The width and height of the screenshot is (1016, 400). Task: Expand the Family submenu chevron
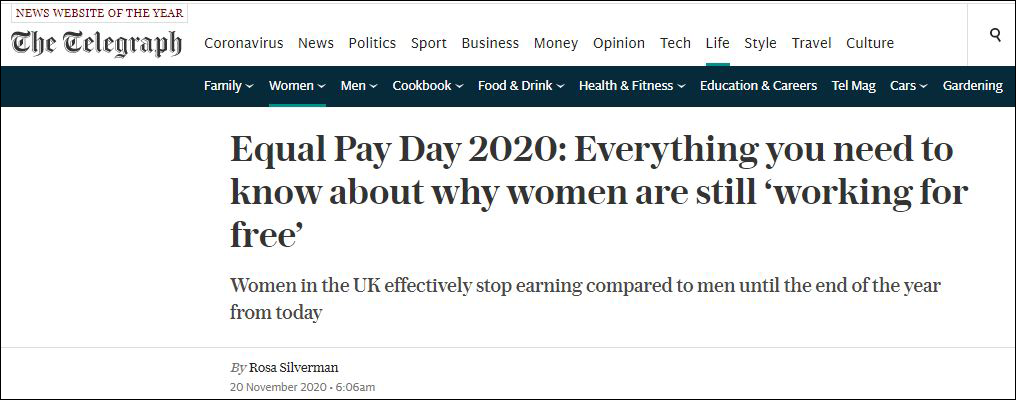(249, 86)
